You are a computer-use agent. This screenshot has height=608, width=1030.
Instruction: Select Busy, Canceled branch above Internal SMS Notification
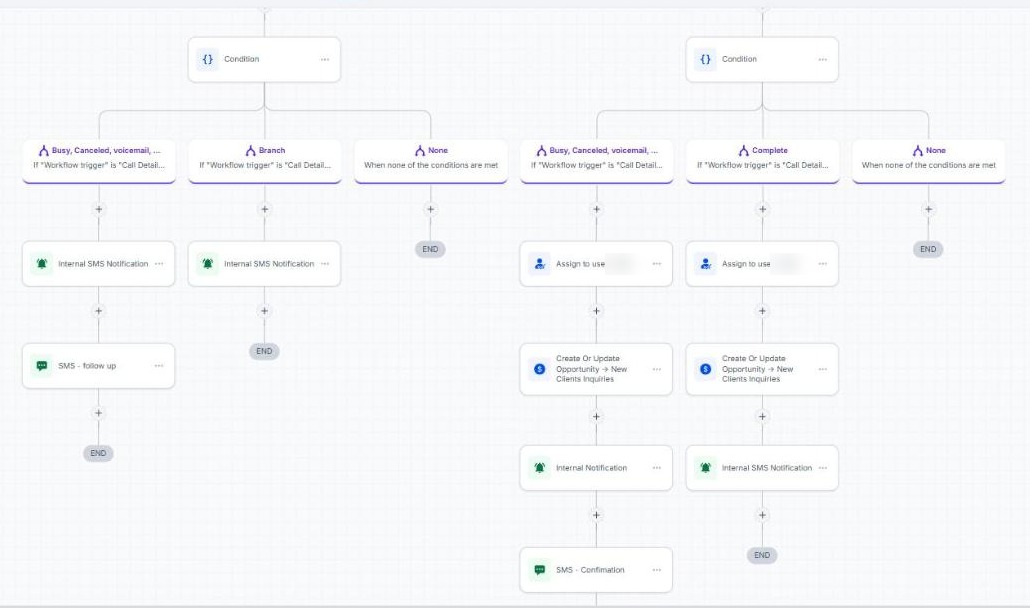[x=99, y=160]
